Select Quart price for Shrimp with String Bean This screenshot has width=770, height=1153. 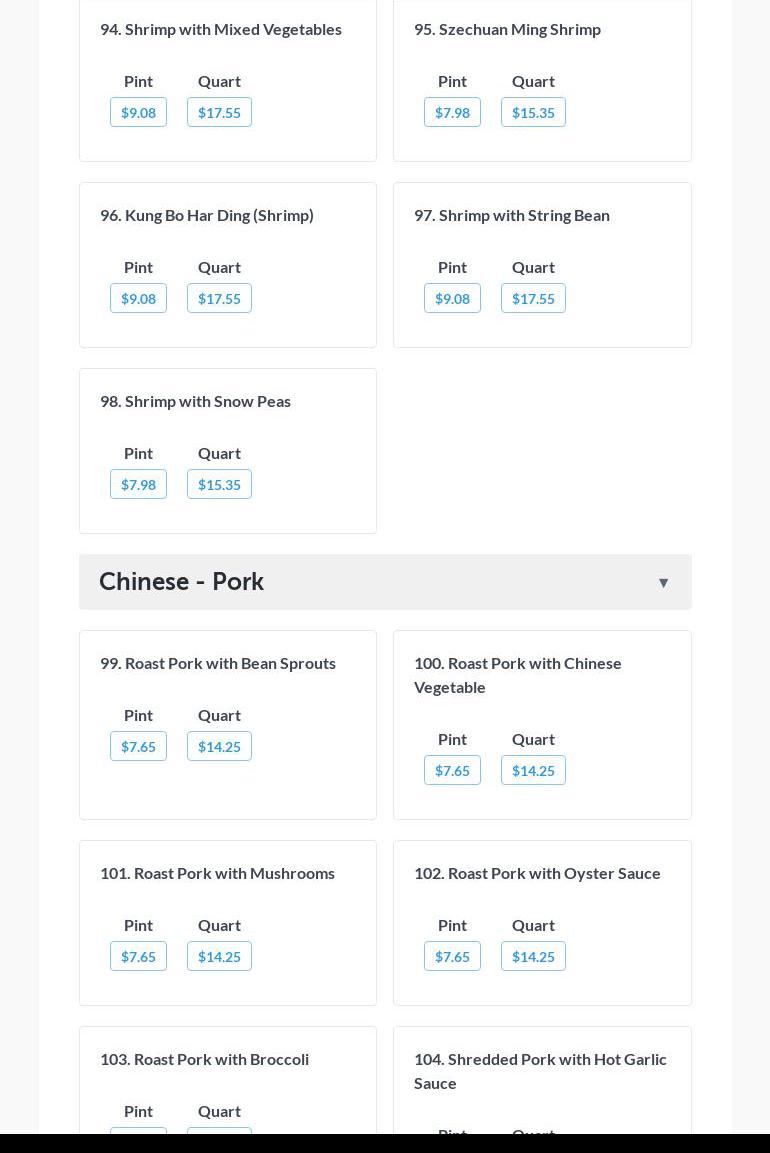pyautogui.click(x=533, y=298)
